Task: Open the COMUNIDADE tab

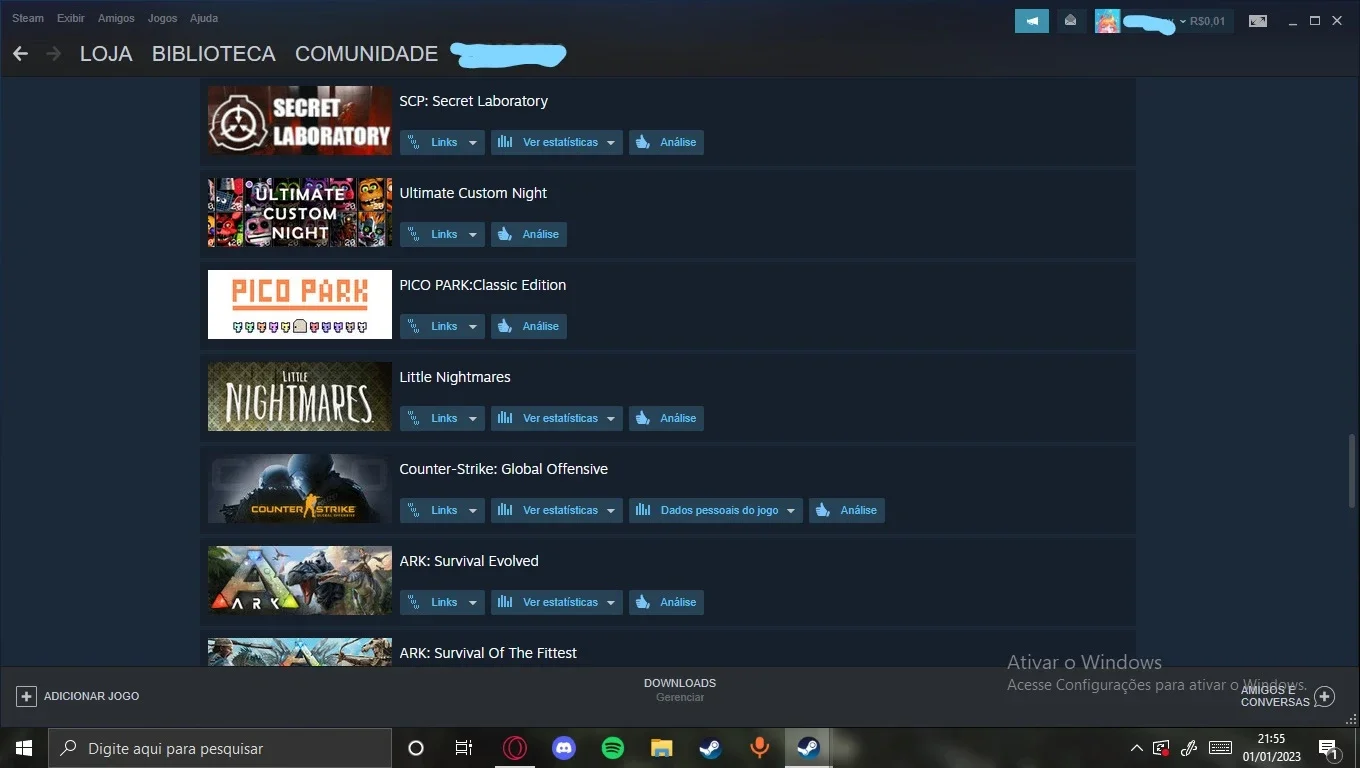Action: (367, 54)
